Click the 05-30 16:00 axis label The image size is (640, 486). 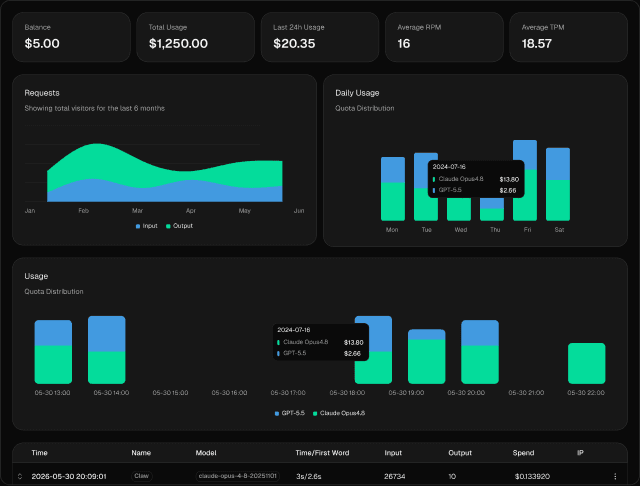click(x=229, y=393)
